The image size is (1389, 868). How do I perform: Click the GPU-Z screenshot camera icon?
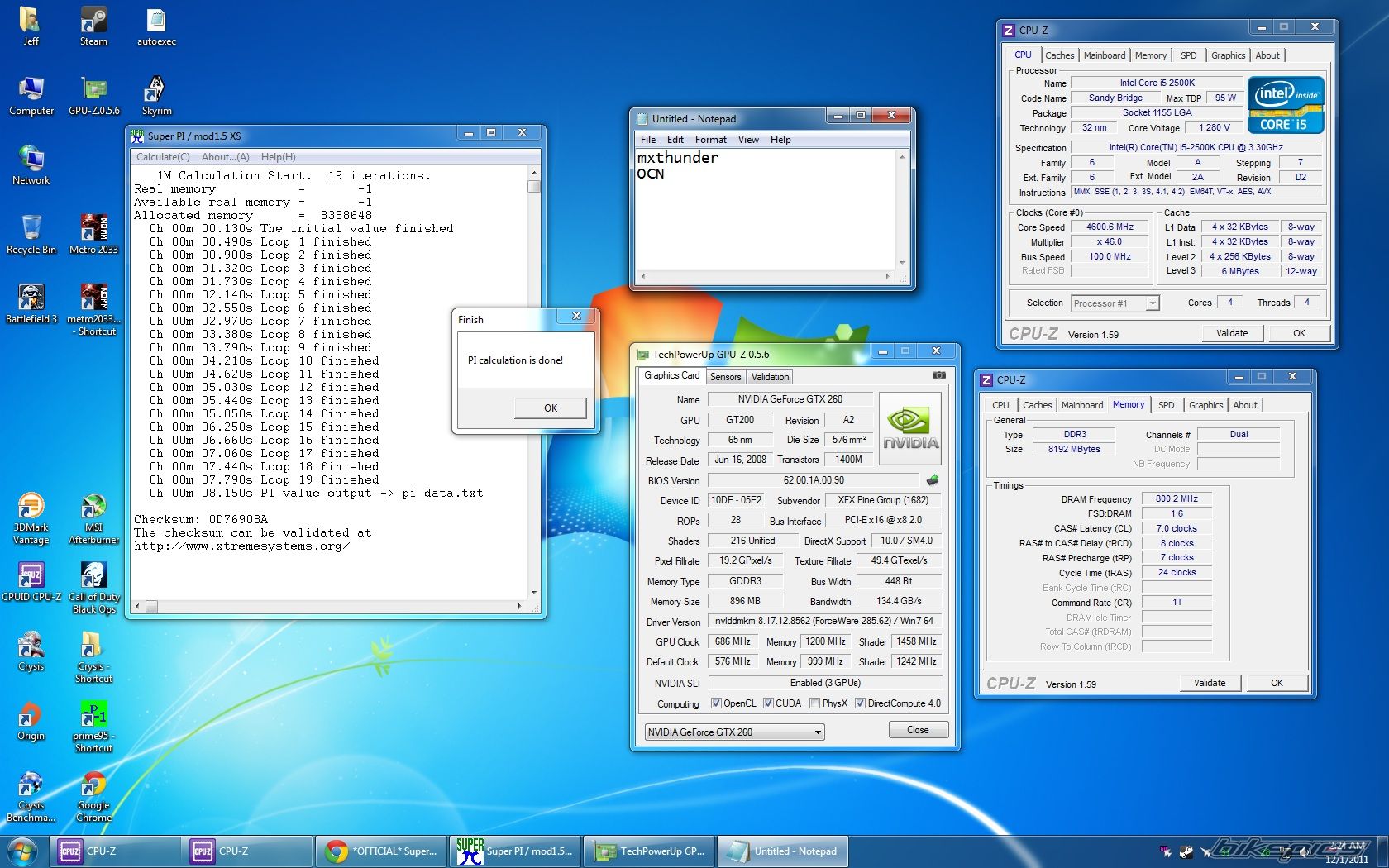[x=938, y=375]
